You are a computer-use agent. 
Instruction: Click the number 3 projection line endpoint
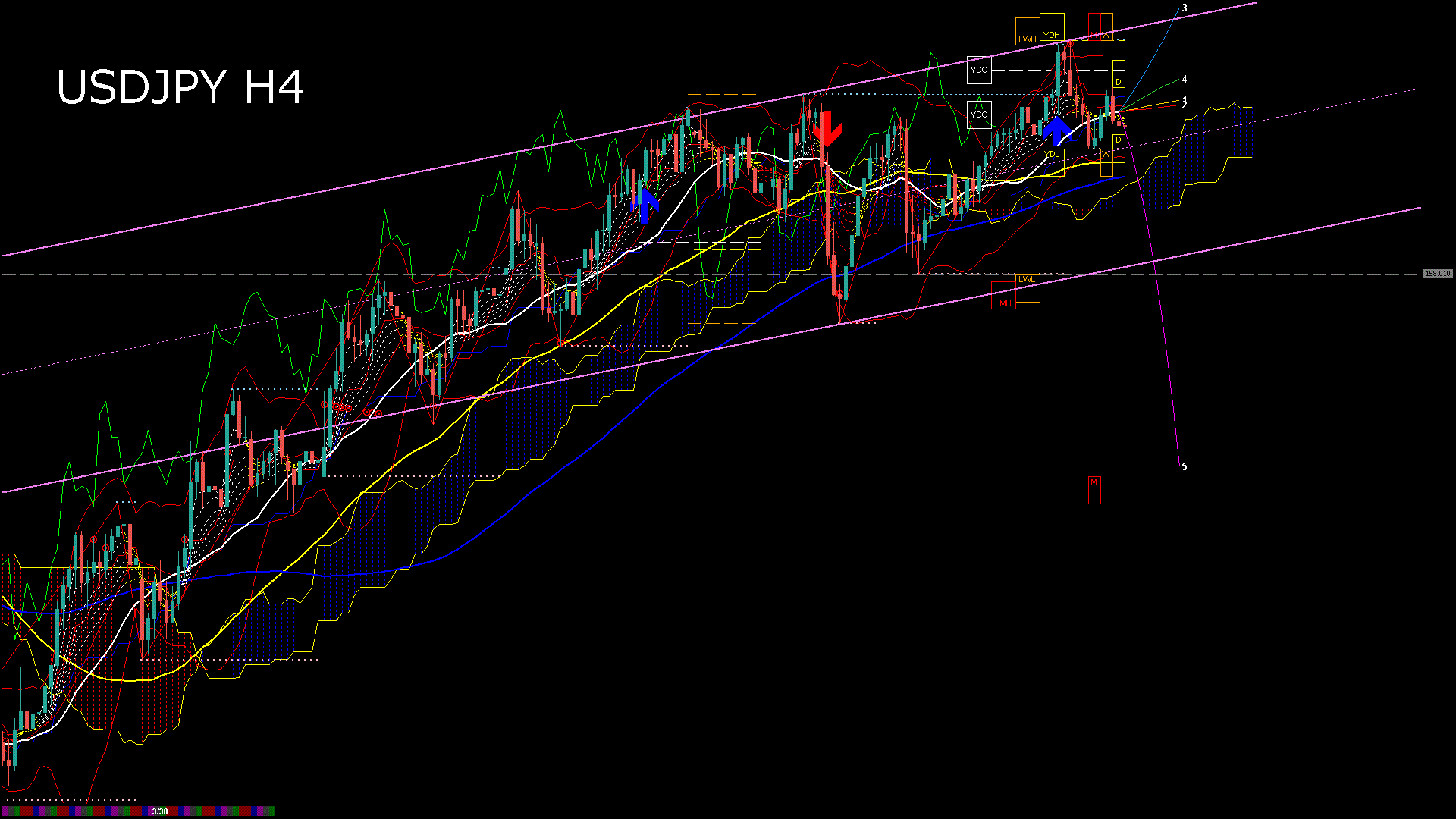point(1183,8)
